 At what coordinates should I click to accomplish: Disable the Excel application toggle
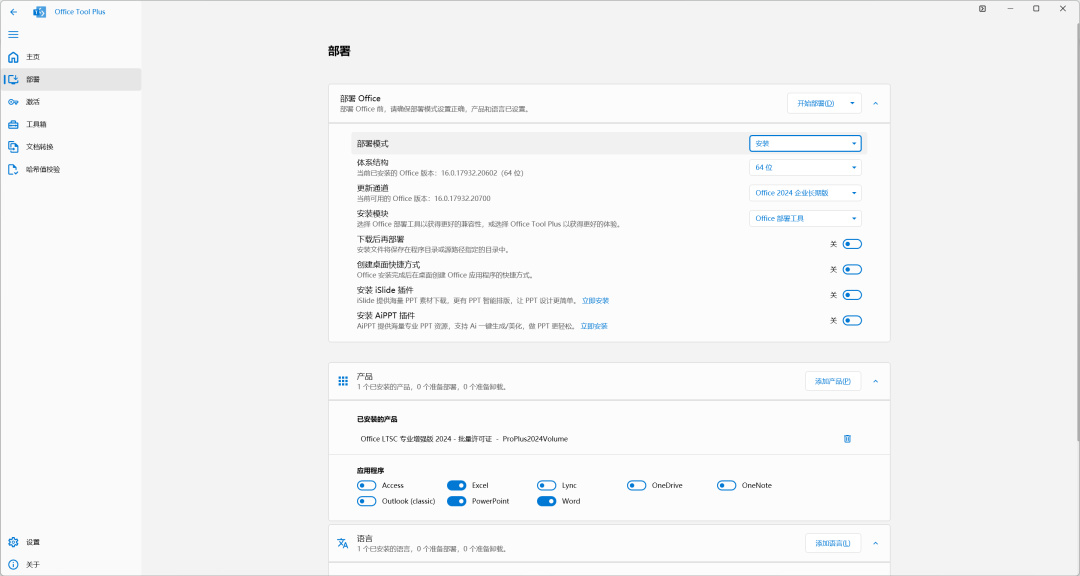pyautogui.click(x=457, y=486)
